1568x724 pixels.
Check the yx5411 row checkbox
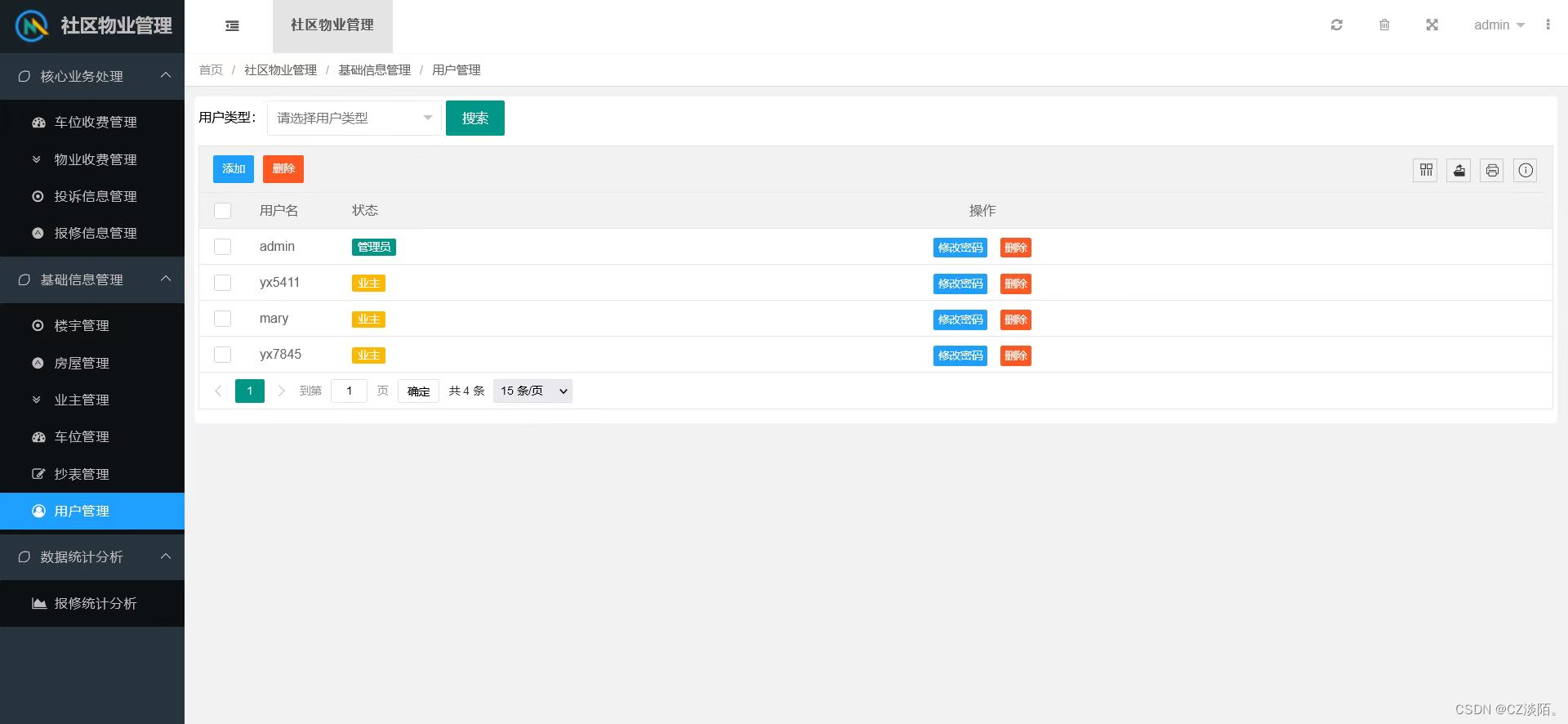222,283
